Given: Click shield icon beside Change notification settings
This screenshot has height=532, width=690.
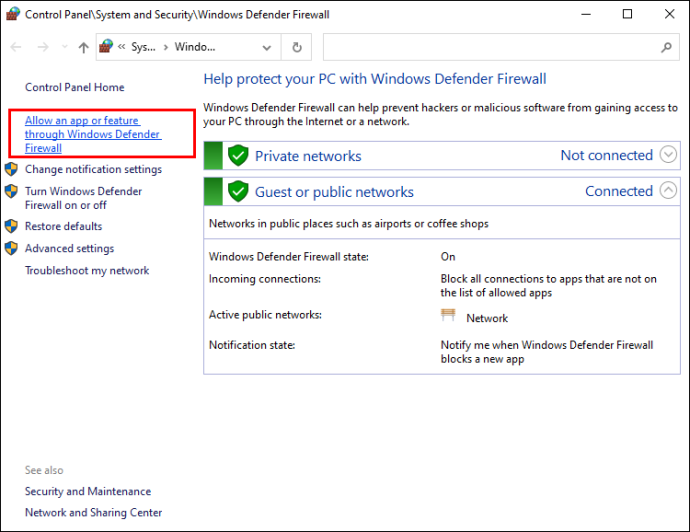Looking at the screenshot, I should [11, 169].
